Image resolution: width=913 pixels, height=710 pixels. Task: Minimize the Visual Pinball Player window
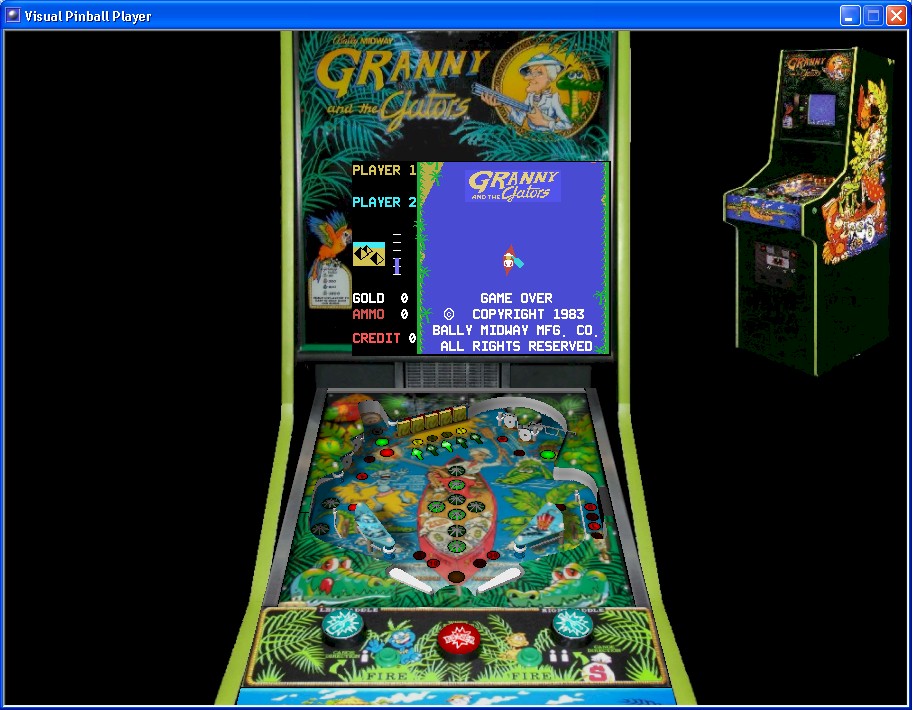(x=850, y=16)
